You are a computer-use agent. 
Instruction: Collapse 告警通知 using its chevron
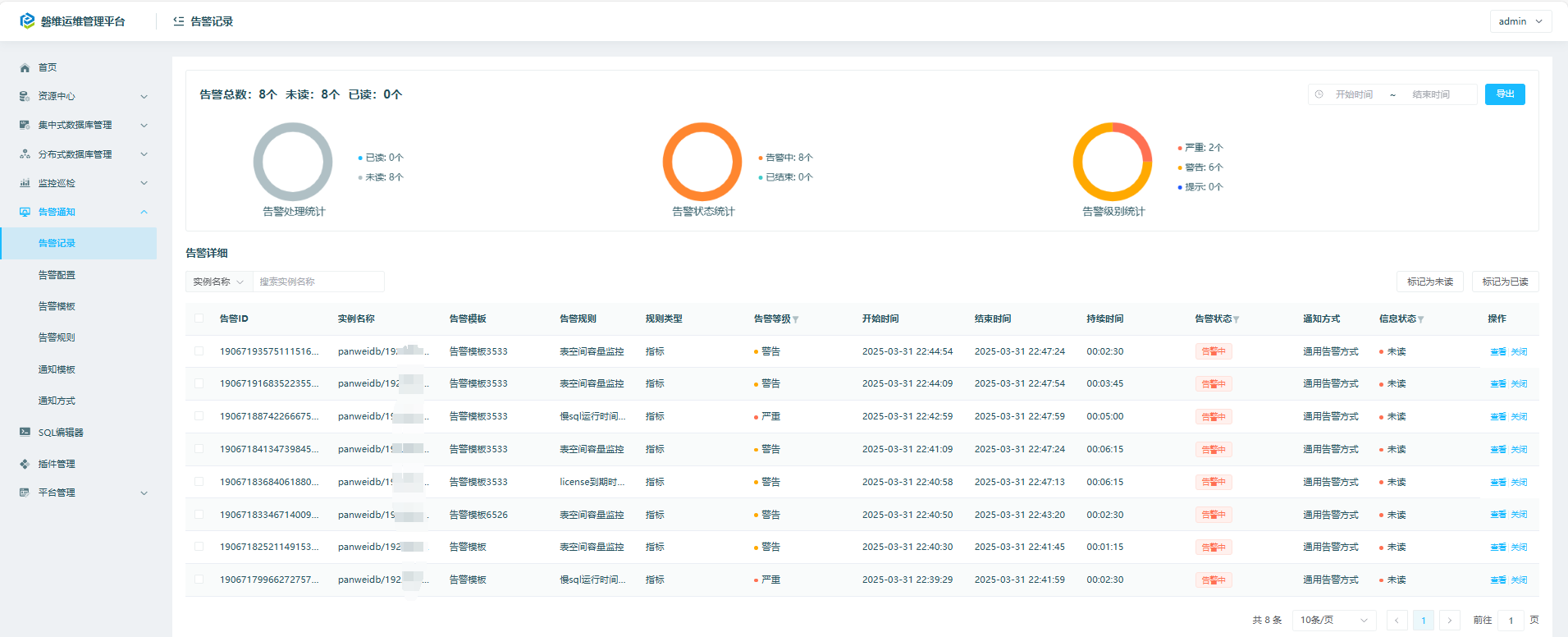pos(144,212)
